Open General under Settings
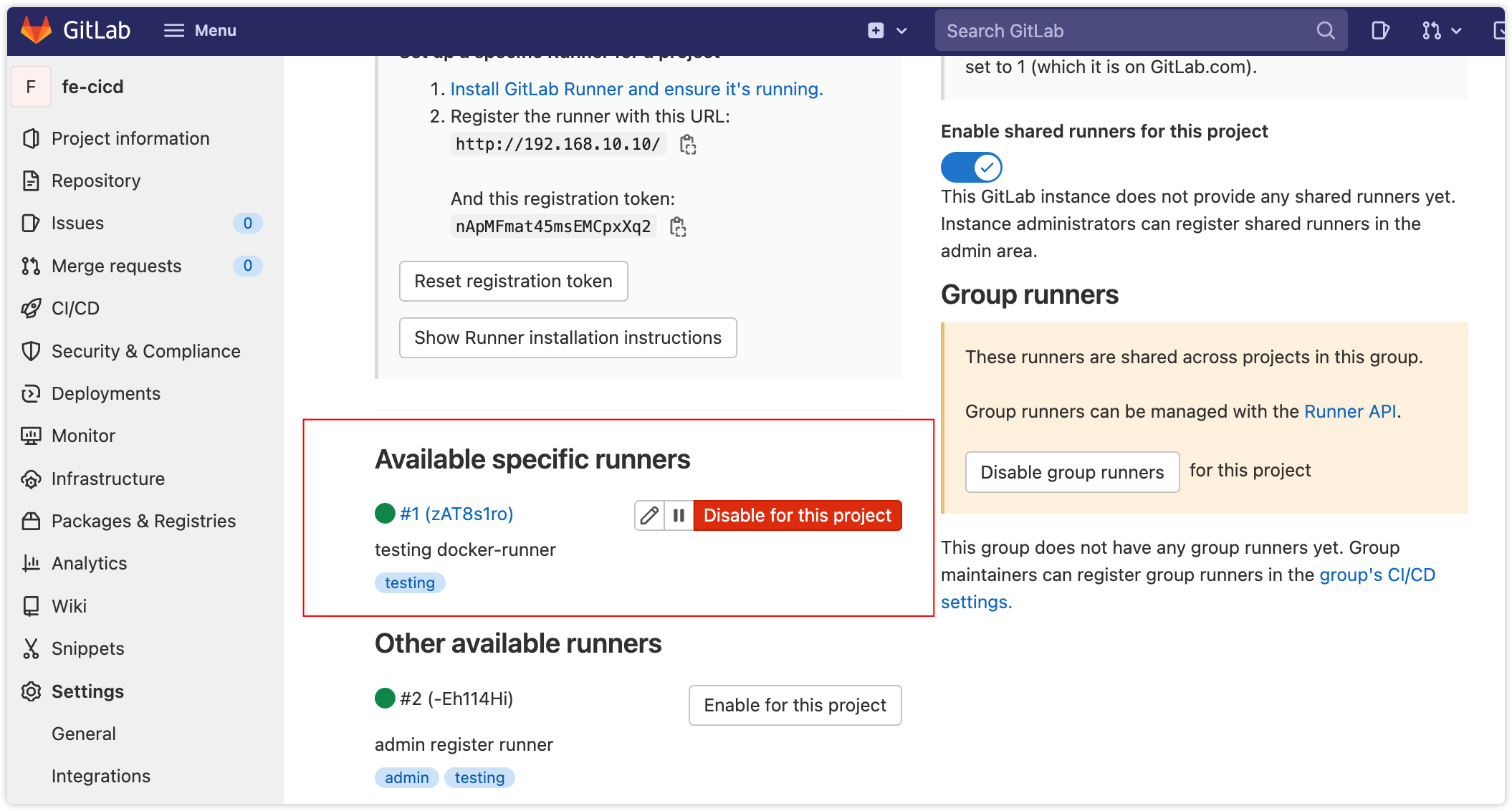 tap(84, 734)
